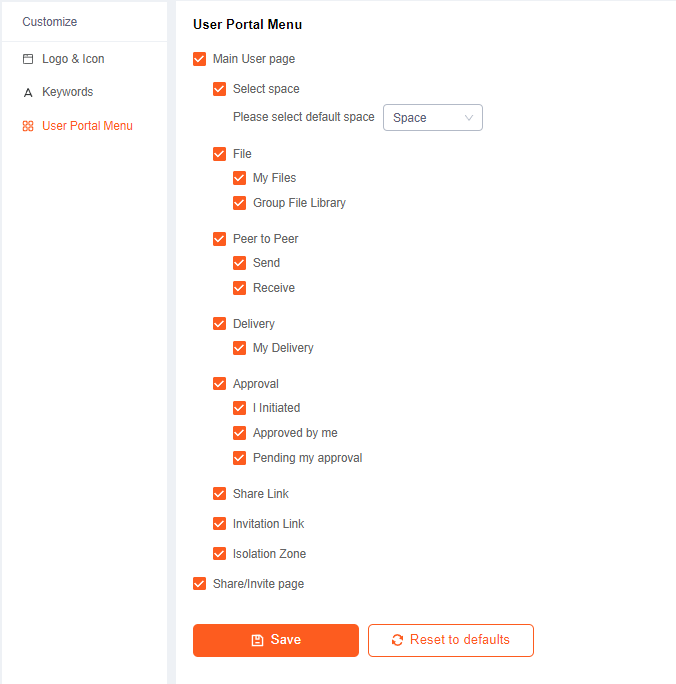
Task: Click the refresh icon on Reset to defaults
Action: tap(397, 640)
